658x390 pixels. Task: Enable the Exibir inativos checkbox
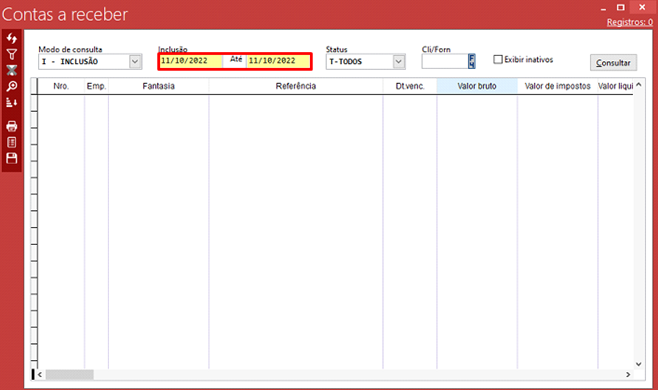point(498,60)
